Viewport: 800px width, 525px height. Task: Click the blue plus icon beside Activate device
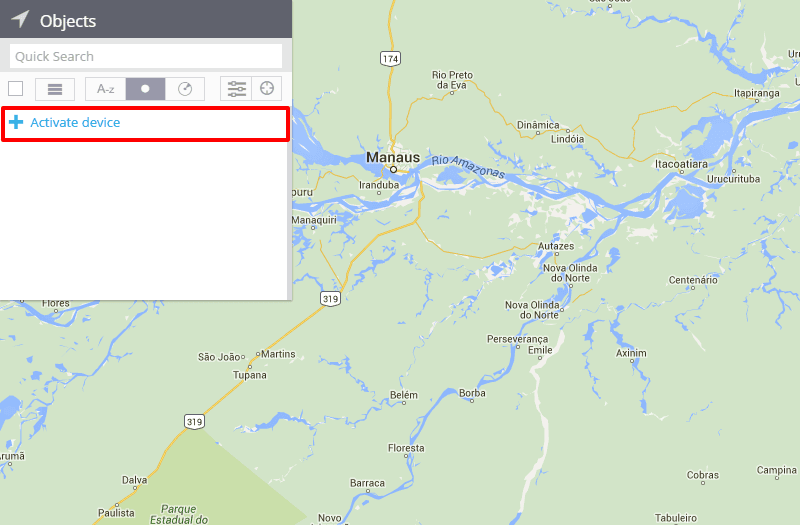point(16,122)
